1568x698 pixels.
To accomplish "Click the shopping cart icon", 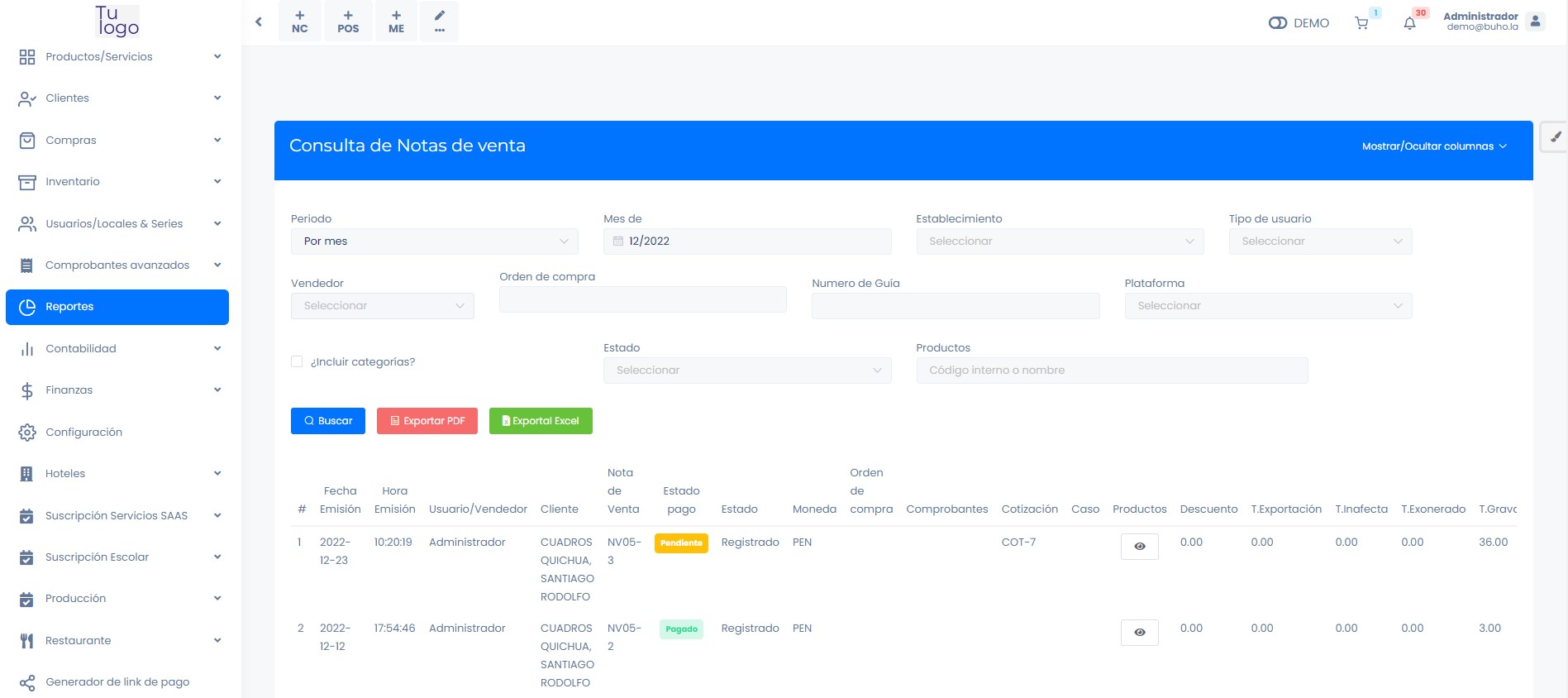I will click(1361, 23).
